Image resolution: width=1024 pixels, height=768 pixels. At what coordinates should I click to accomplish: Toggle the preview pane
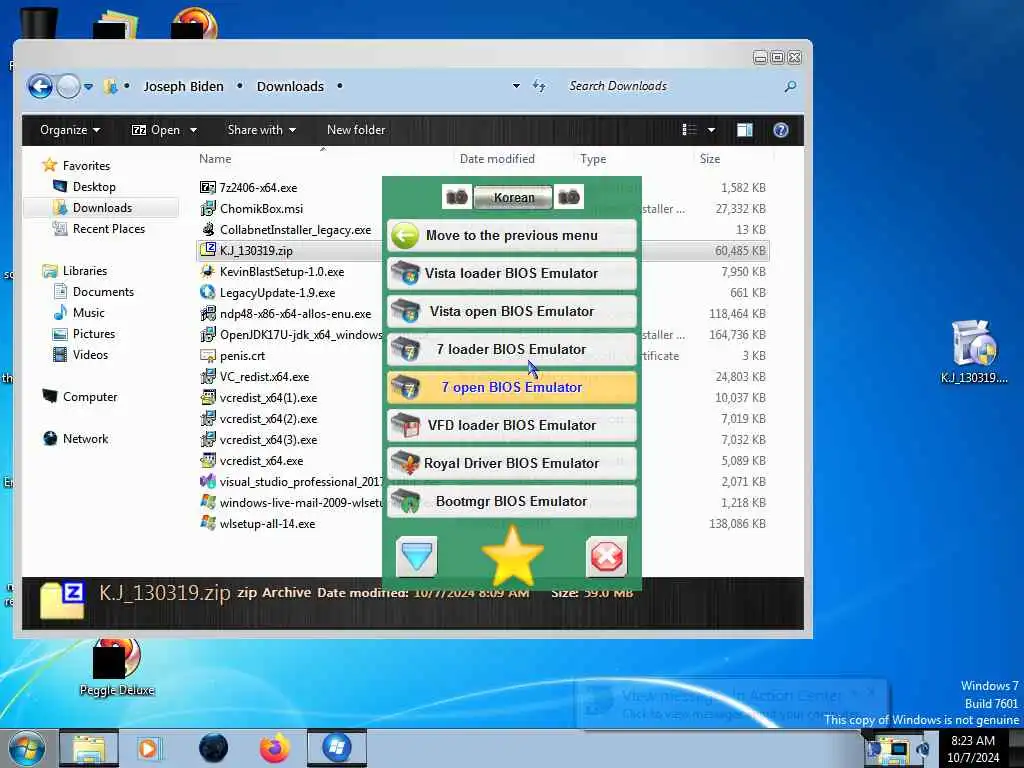click(x=744, y=130)
